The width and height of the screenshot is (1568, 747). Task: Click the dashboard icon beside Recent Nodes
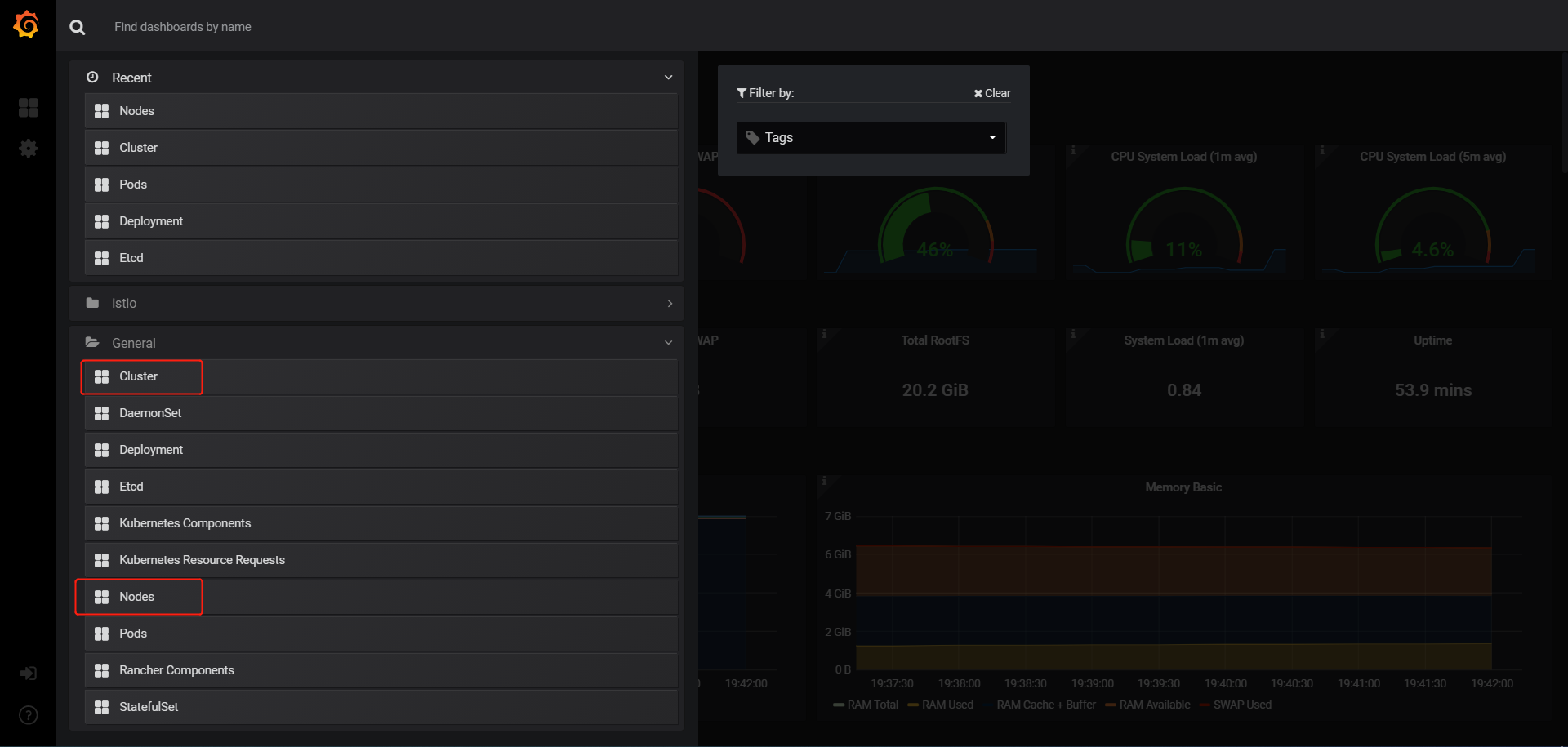click(x=101, y=111)
